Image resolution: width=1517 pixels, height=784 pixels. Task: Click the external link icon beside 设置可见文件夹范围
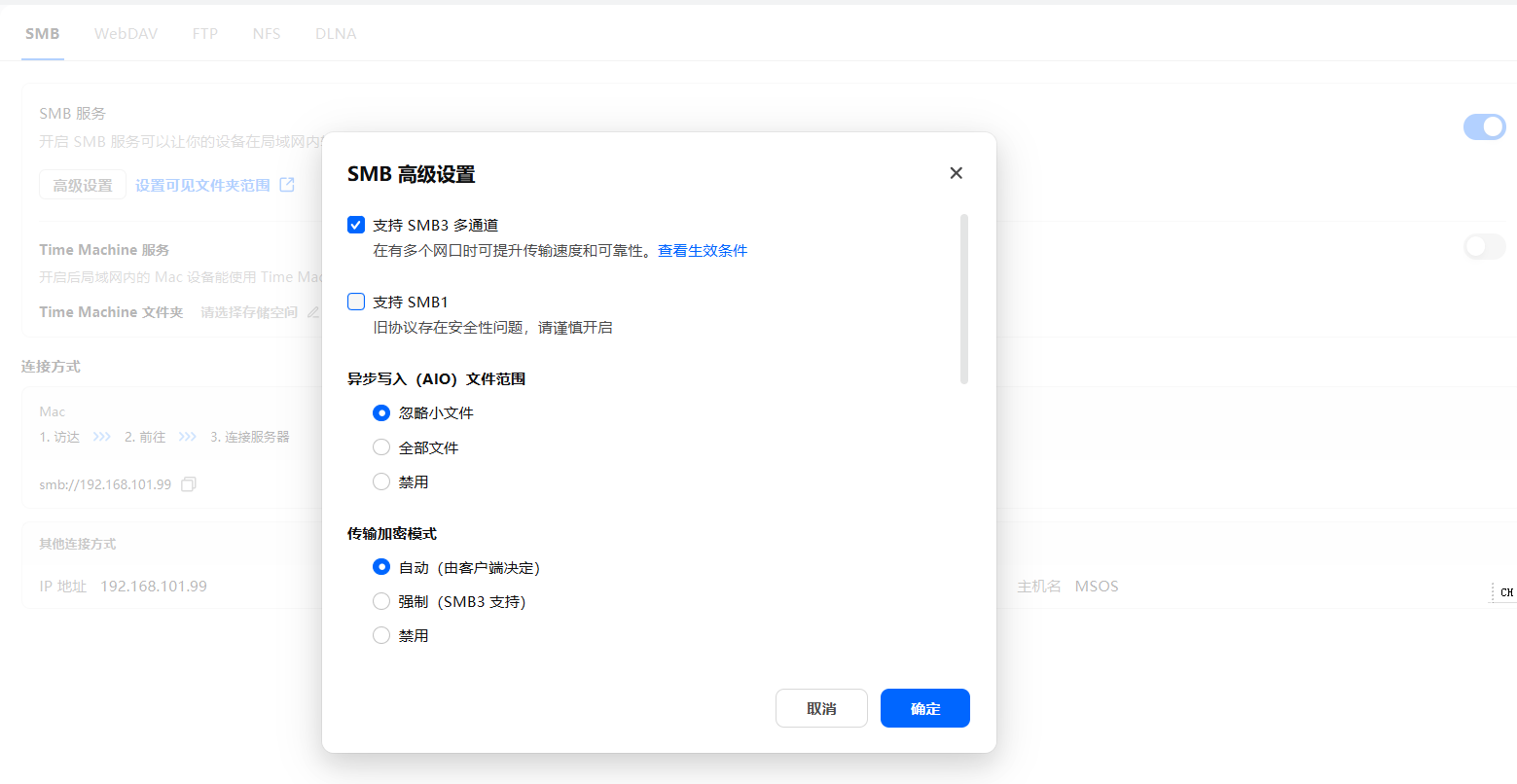[x=287, y=185]
